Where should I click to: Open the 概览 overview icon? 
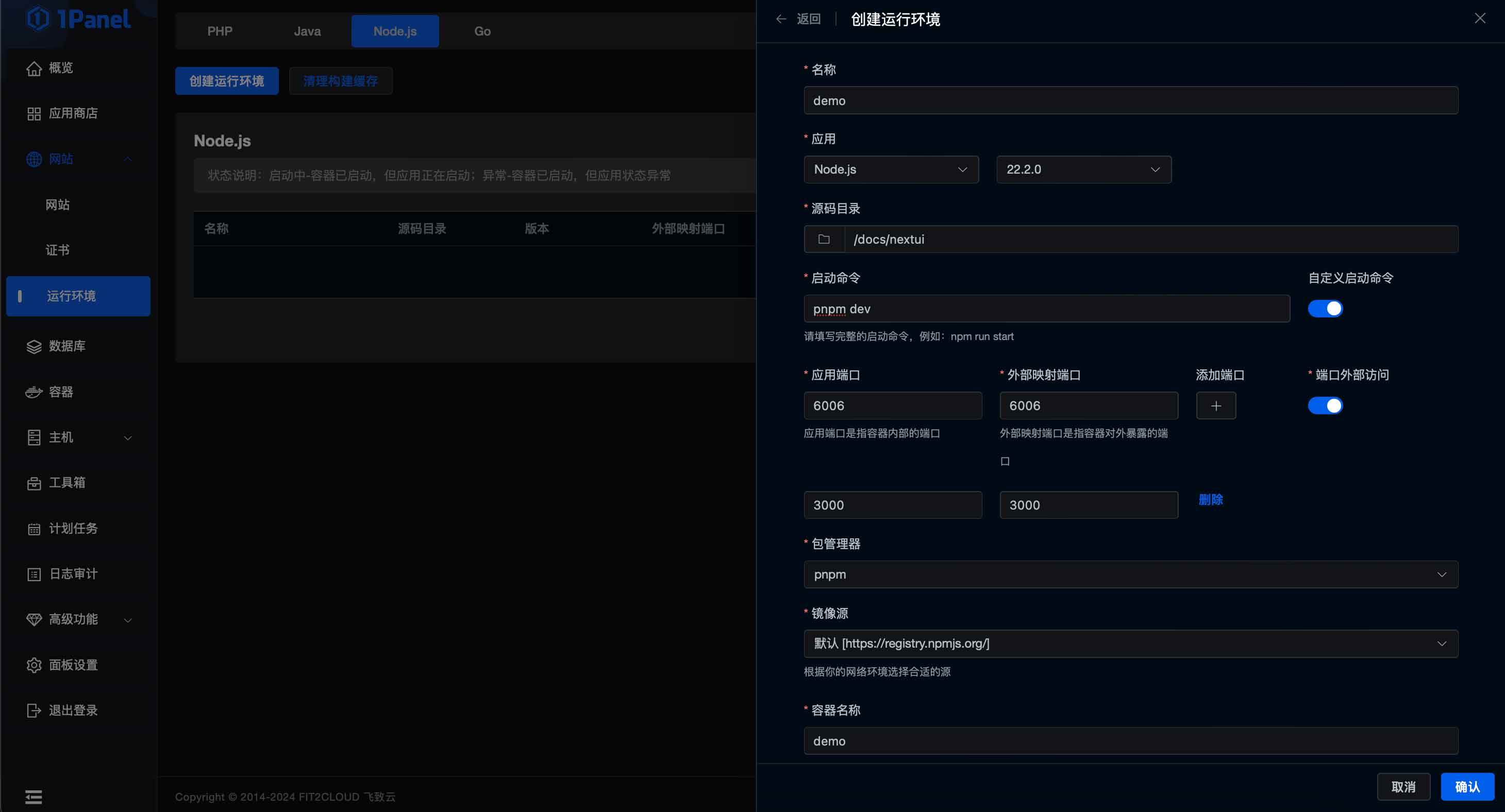[34, 69]
